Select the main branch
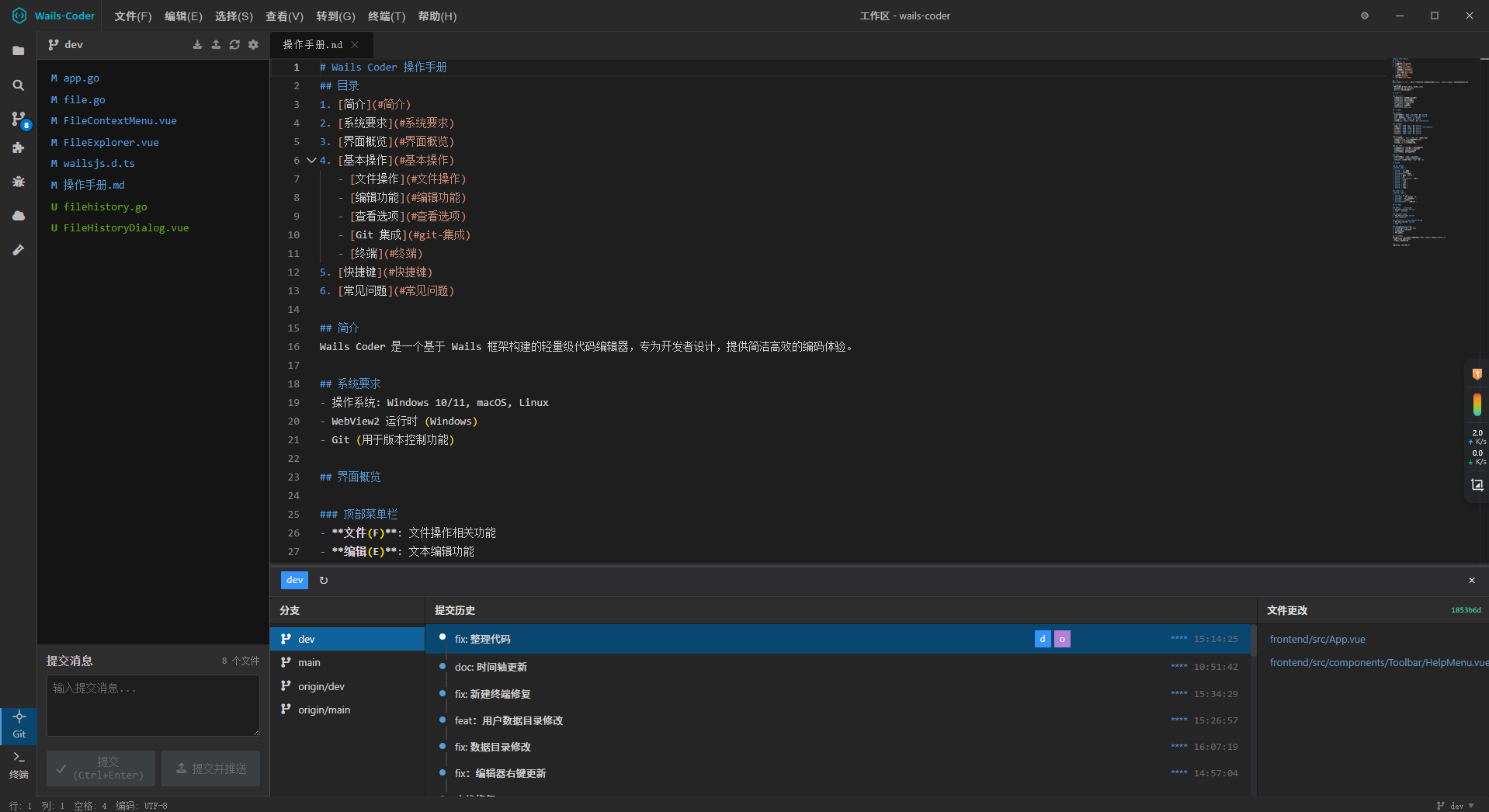This screenshot has height=812, width=1489. point(347,663)
